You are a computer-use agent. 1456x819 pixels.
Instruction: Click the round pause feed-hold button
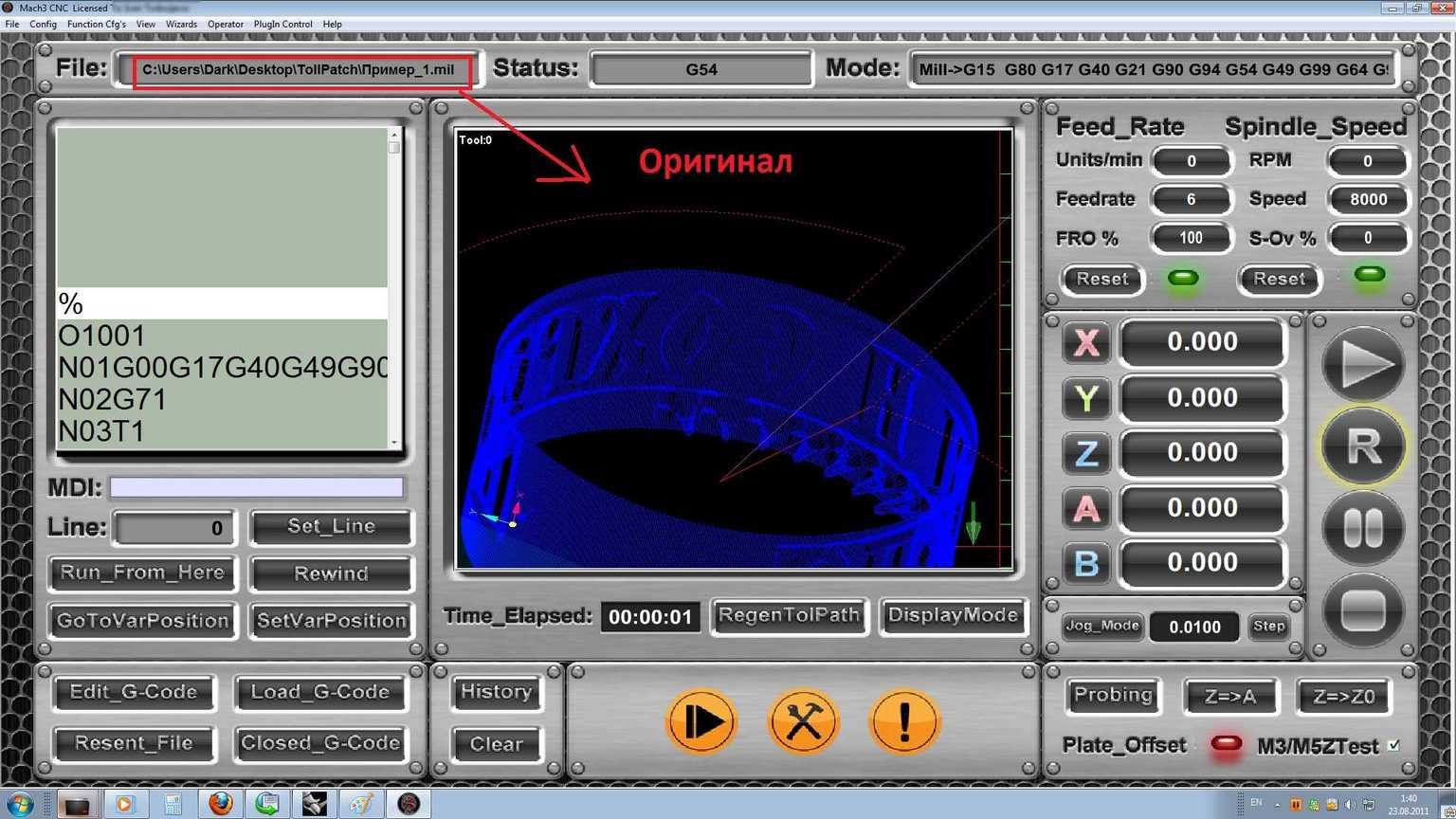(1363, 529)
